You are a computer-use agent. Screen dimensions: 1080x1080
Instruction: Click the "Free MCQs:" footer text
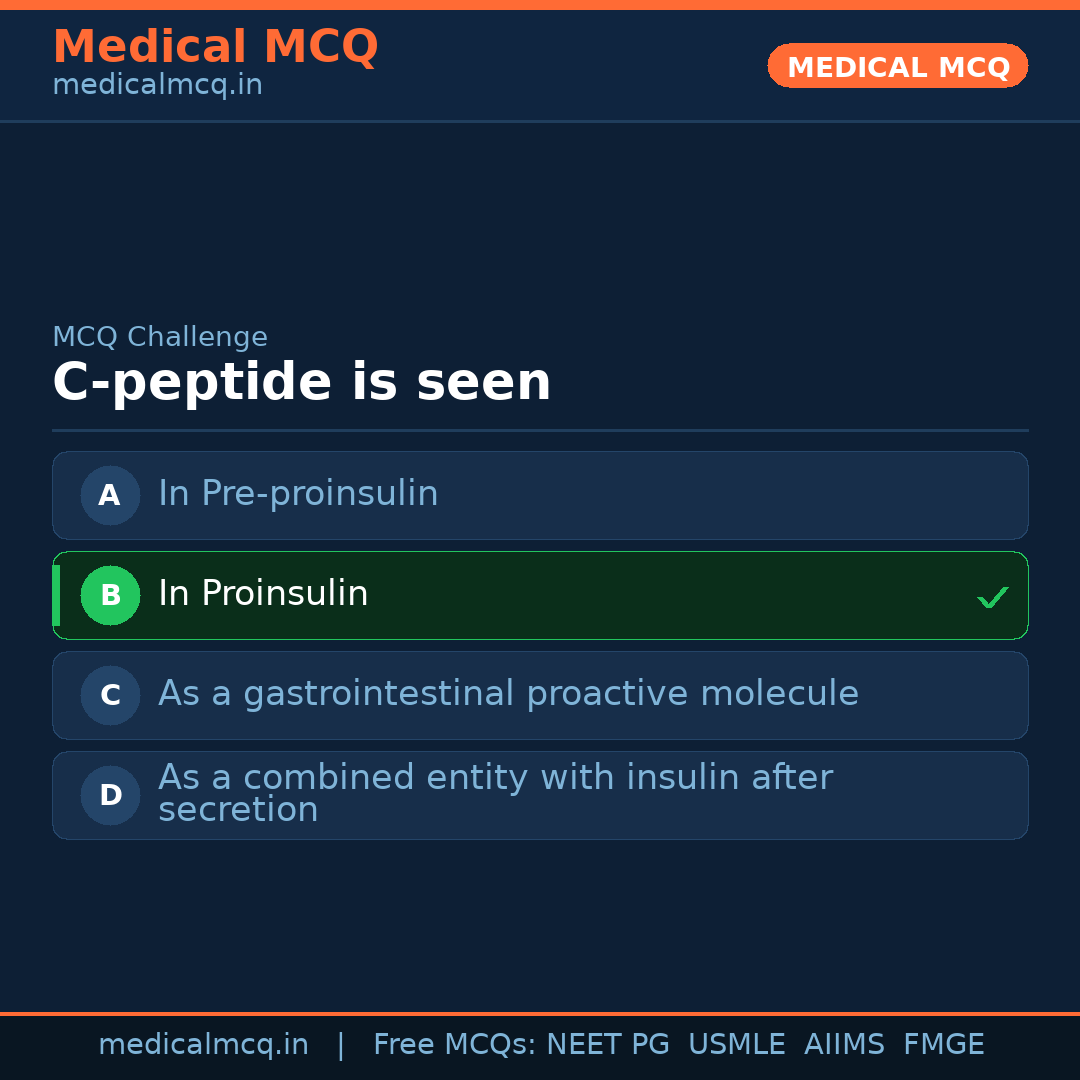tap(455, 1045)
